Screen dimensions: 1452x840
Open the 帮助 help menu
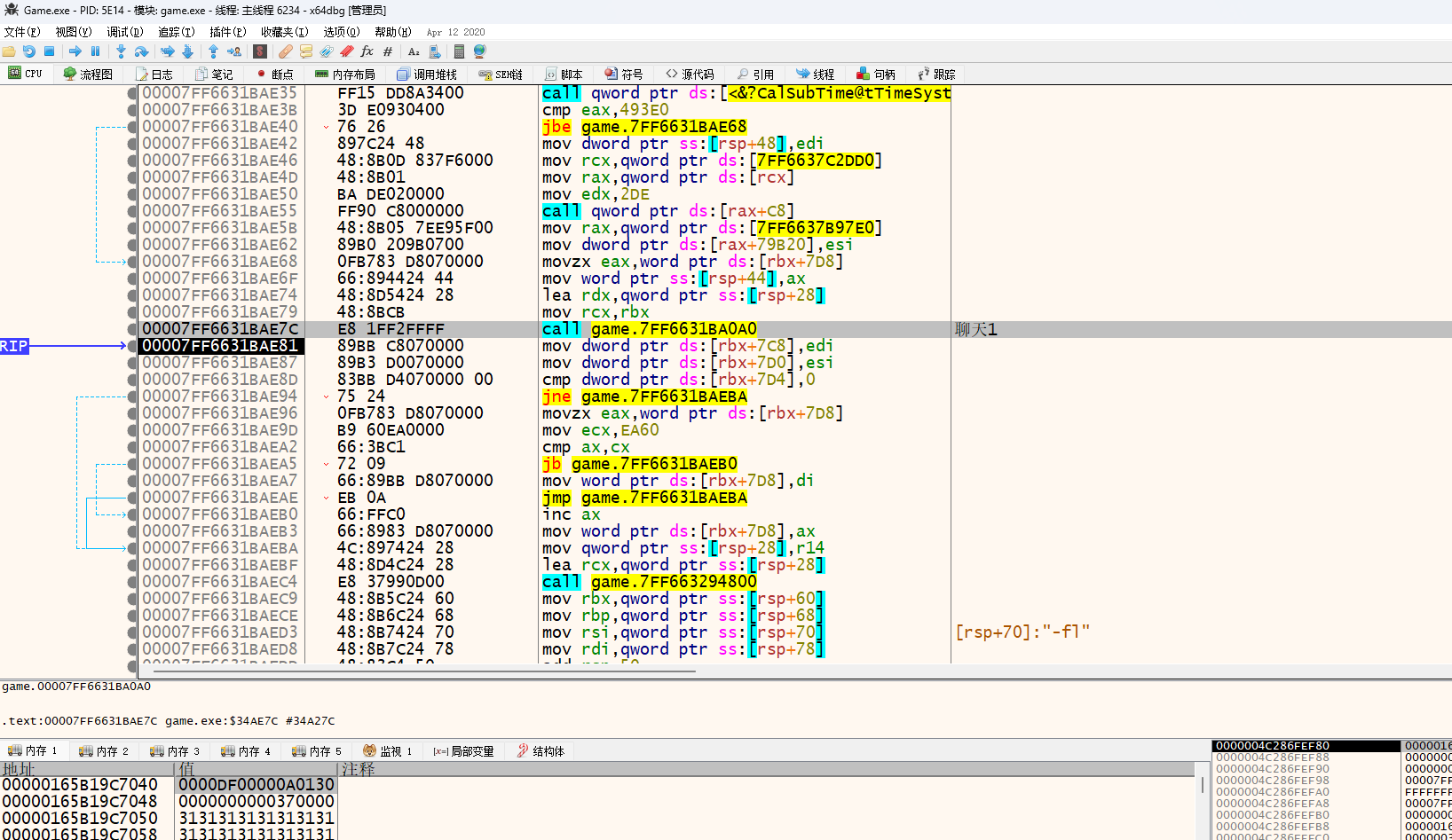tap(392, 32)
